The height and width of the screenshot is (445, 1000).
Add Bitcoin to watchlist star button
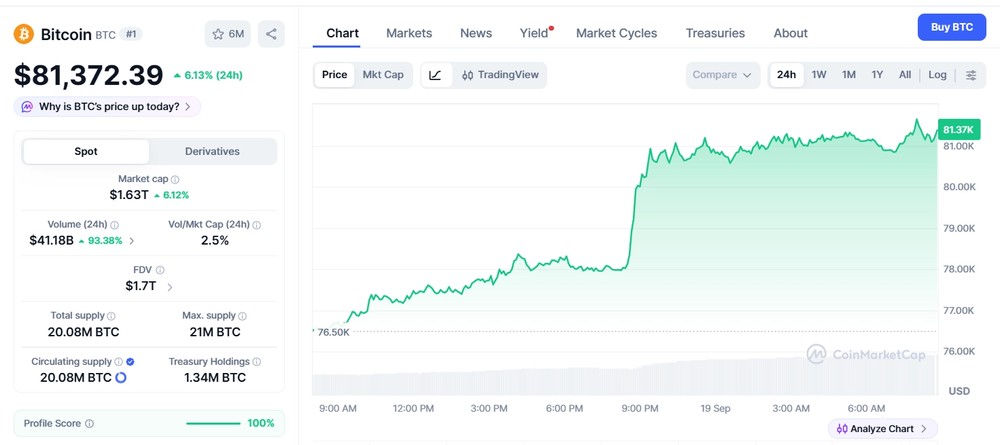click(228, 34)
